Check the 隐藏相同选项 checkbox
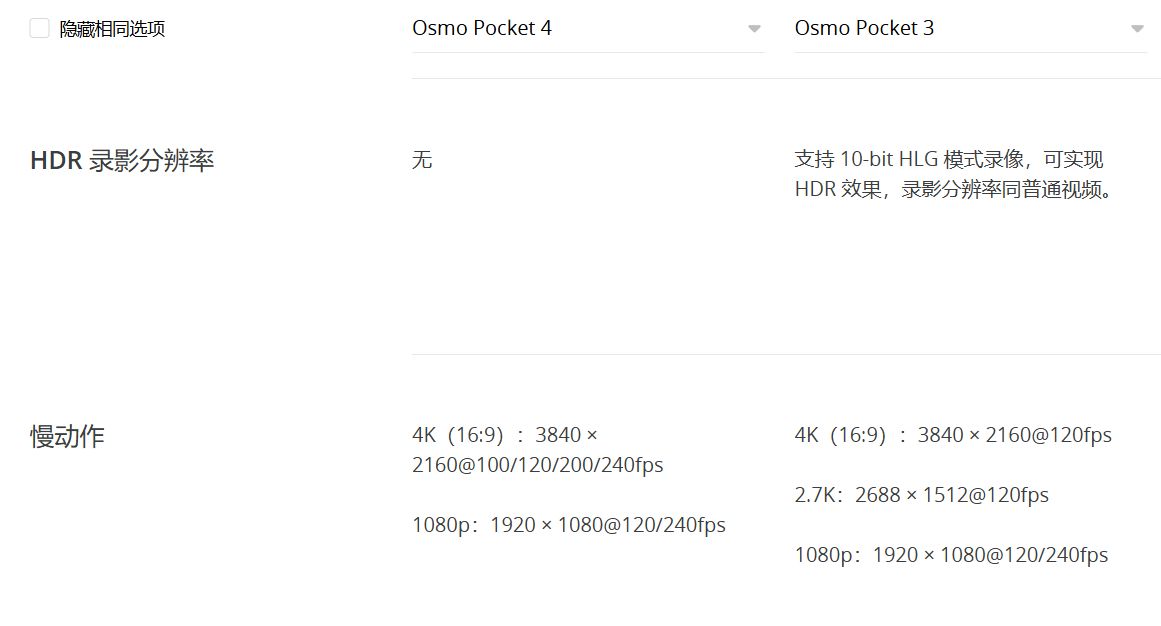Screen dimensions: 1161x626 tap(40, 29)
